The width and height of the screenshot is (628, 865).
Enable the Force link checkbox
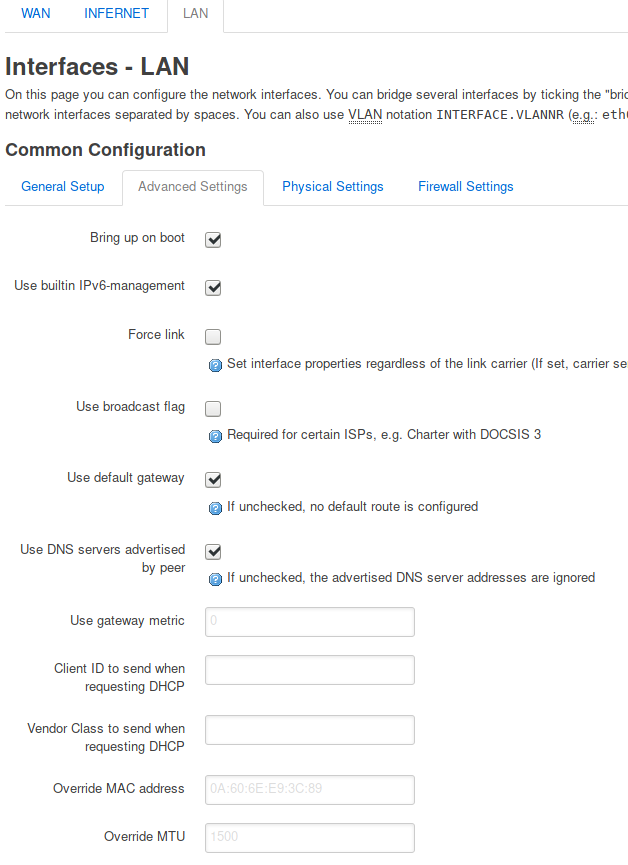point(213,337)
